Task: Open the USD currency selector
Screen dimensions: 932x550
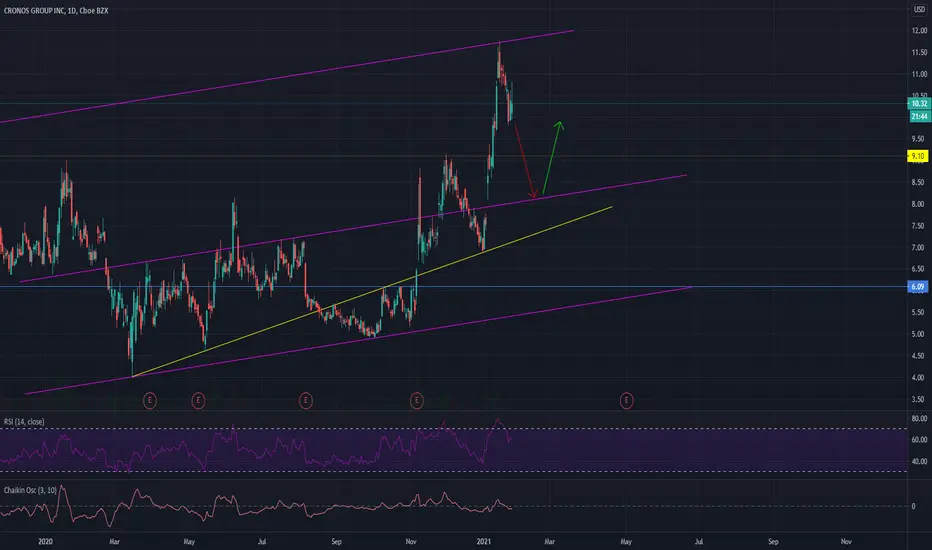Action: tap(920, 10)
